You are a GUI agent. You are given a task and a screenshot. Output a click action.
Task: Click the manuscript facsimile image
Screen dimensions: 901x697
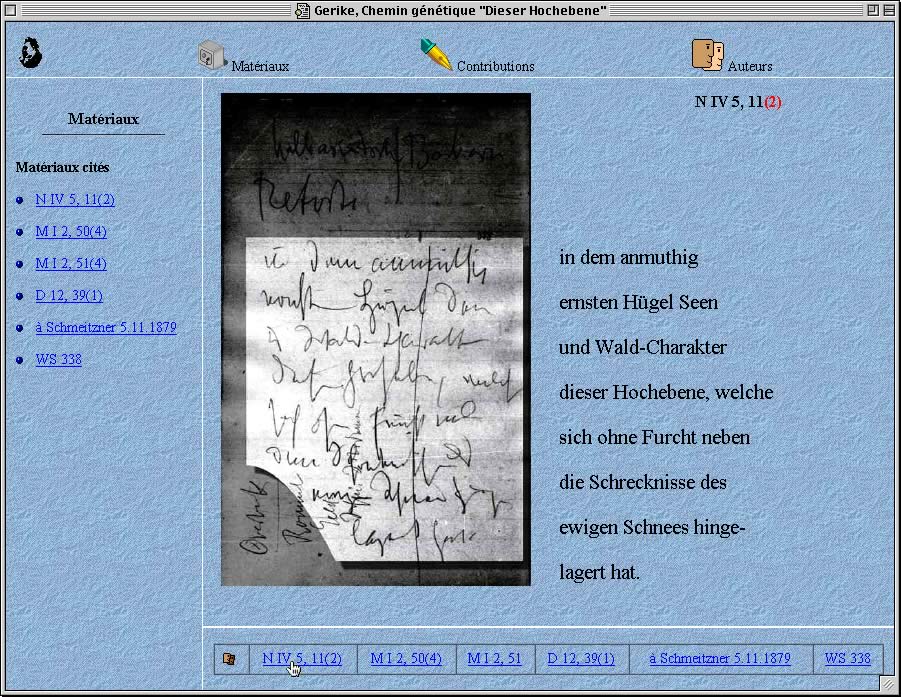[x=376, y=340]
